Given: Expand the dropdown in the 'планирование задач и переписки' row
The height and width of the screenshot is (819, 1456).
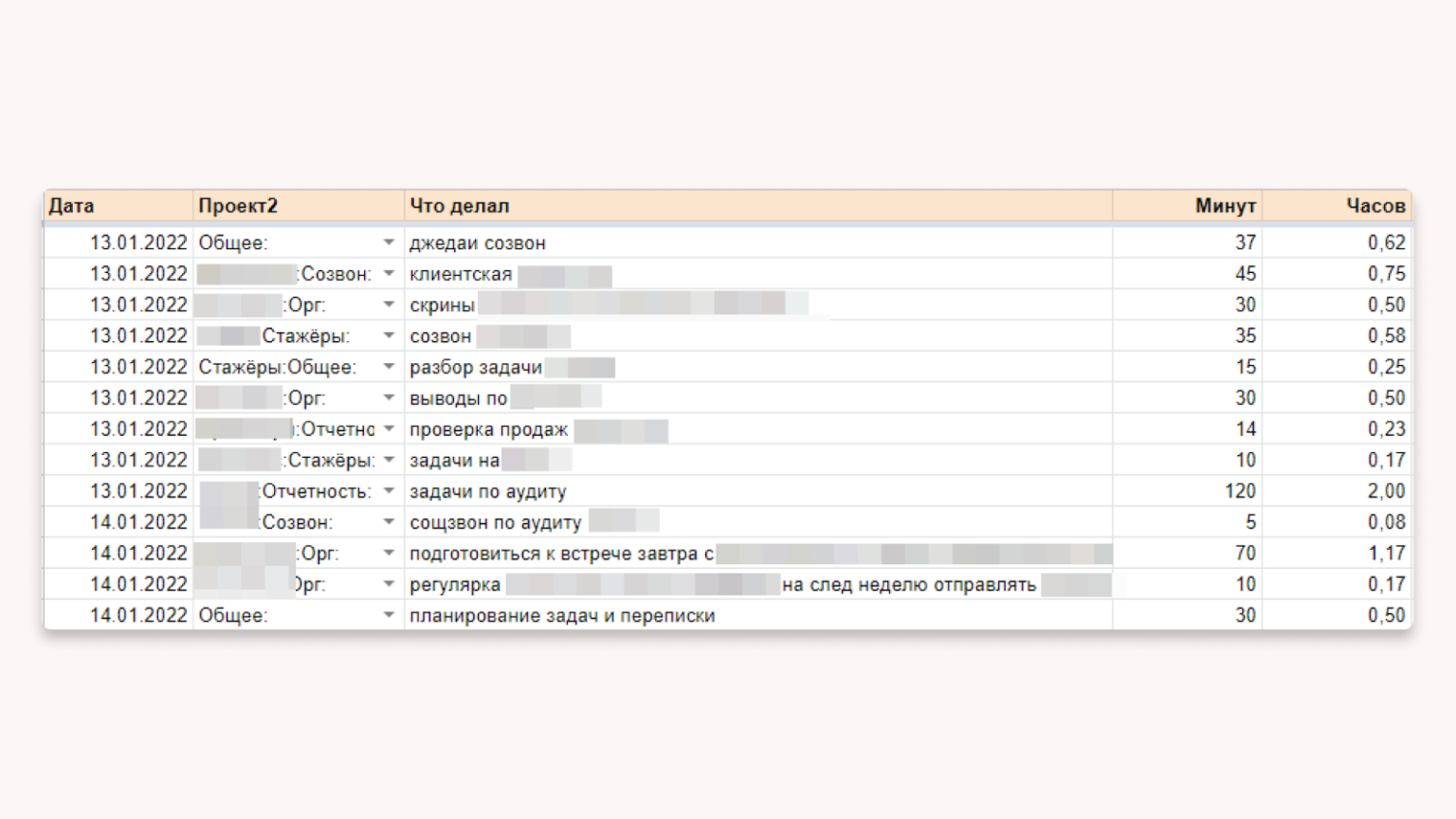Looking at the screenshot, I should 389,615.
